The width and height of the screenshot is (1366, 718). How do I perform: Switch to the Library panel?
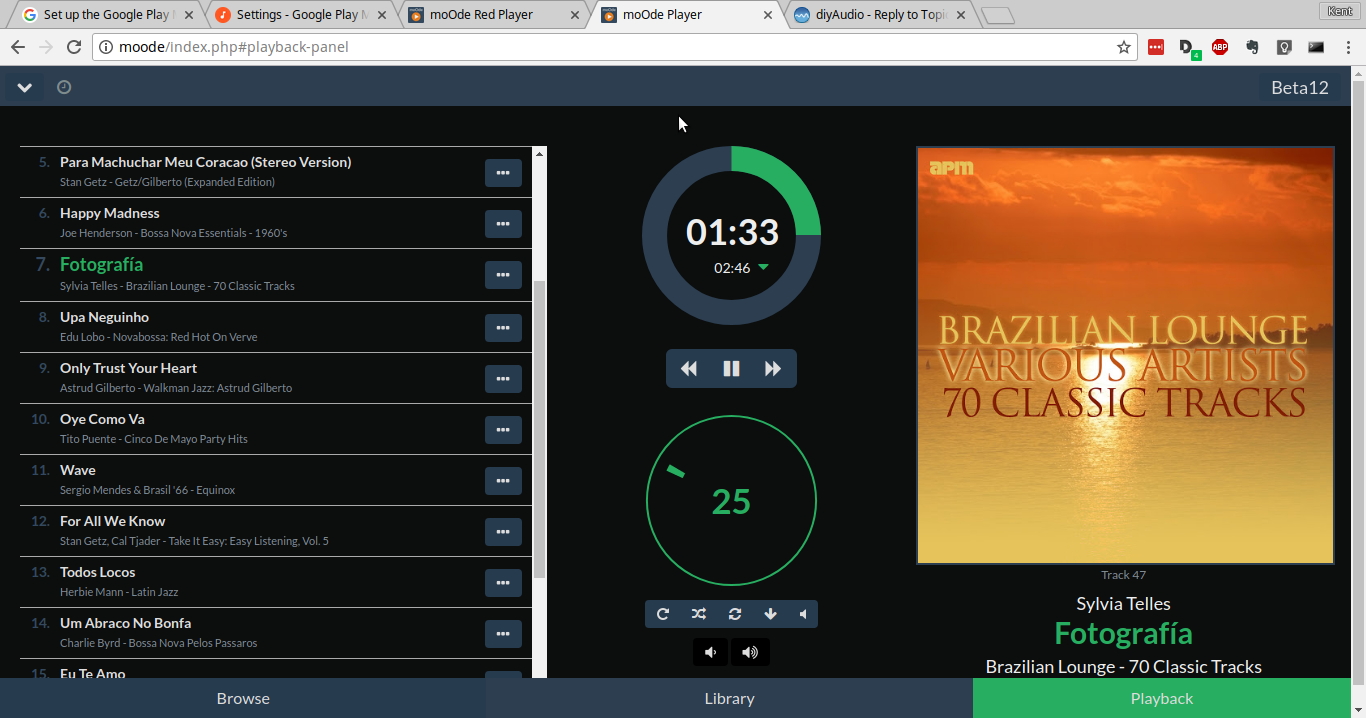pos(729,698)
